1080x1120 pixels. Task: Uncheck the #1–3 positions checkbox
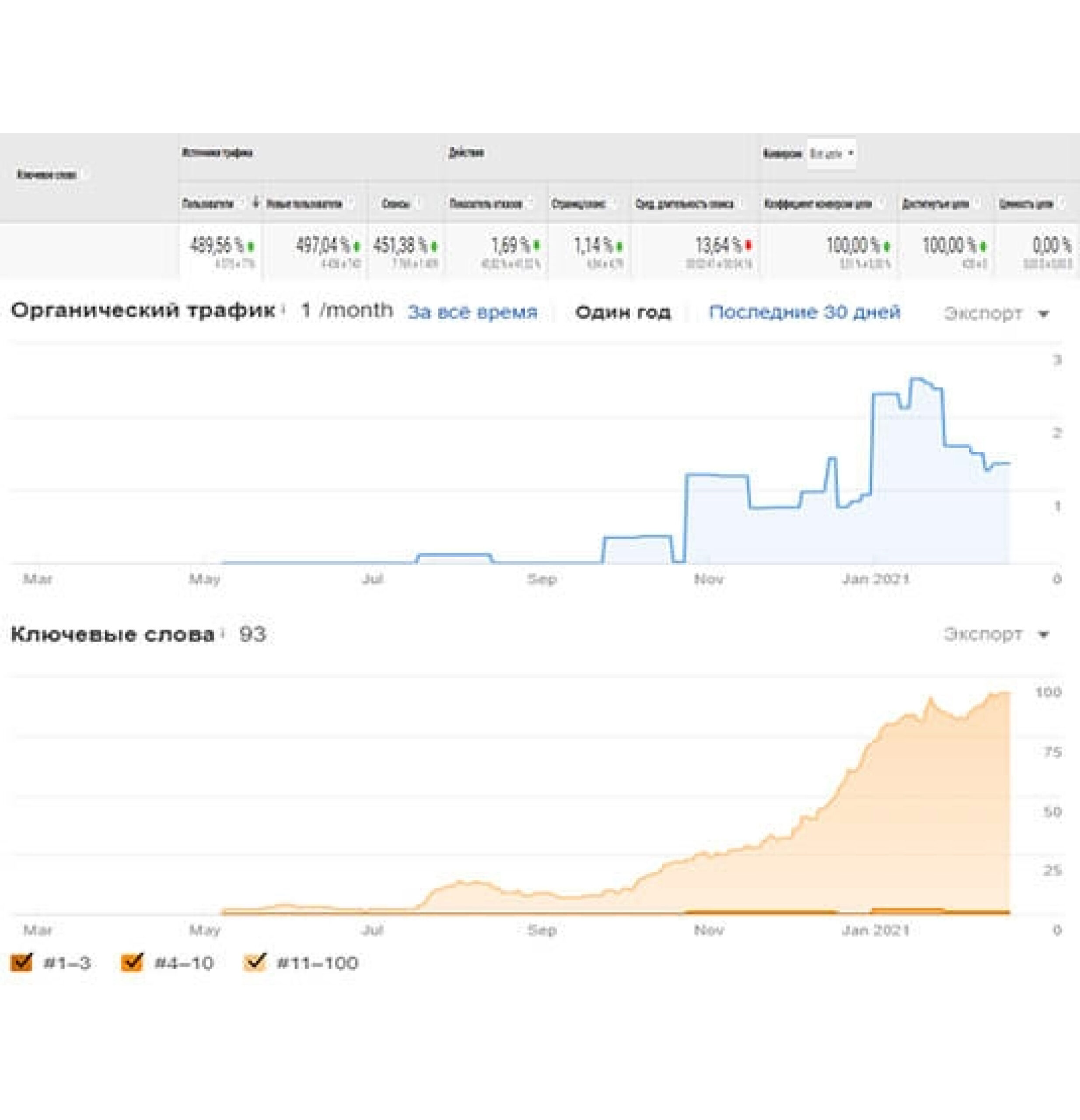[x=22, y=962]
